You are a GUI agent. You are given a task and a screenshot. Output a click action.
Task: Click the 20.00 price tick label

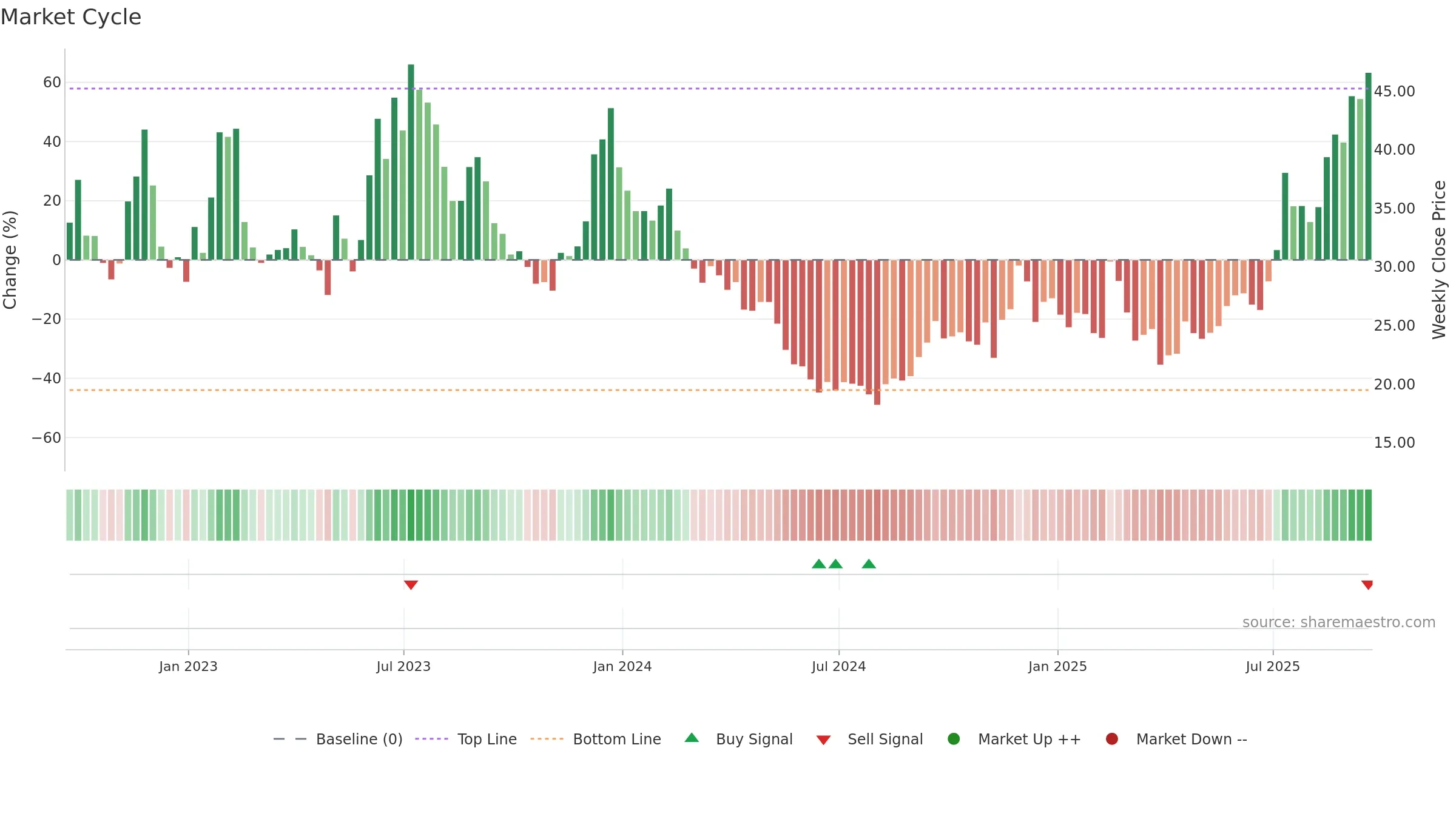click(x=1394, y=384)
